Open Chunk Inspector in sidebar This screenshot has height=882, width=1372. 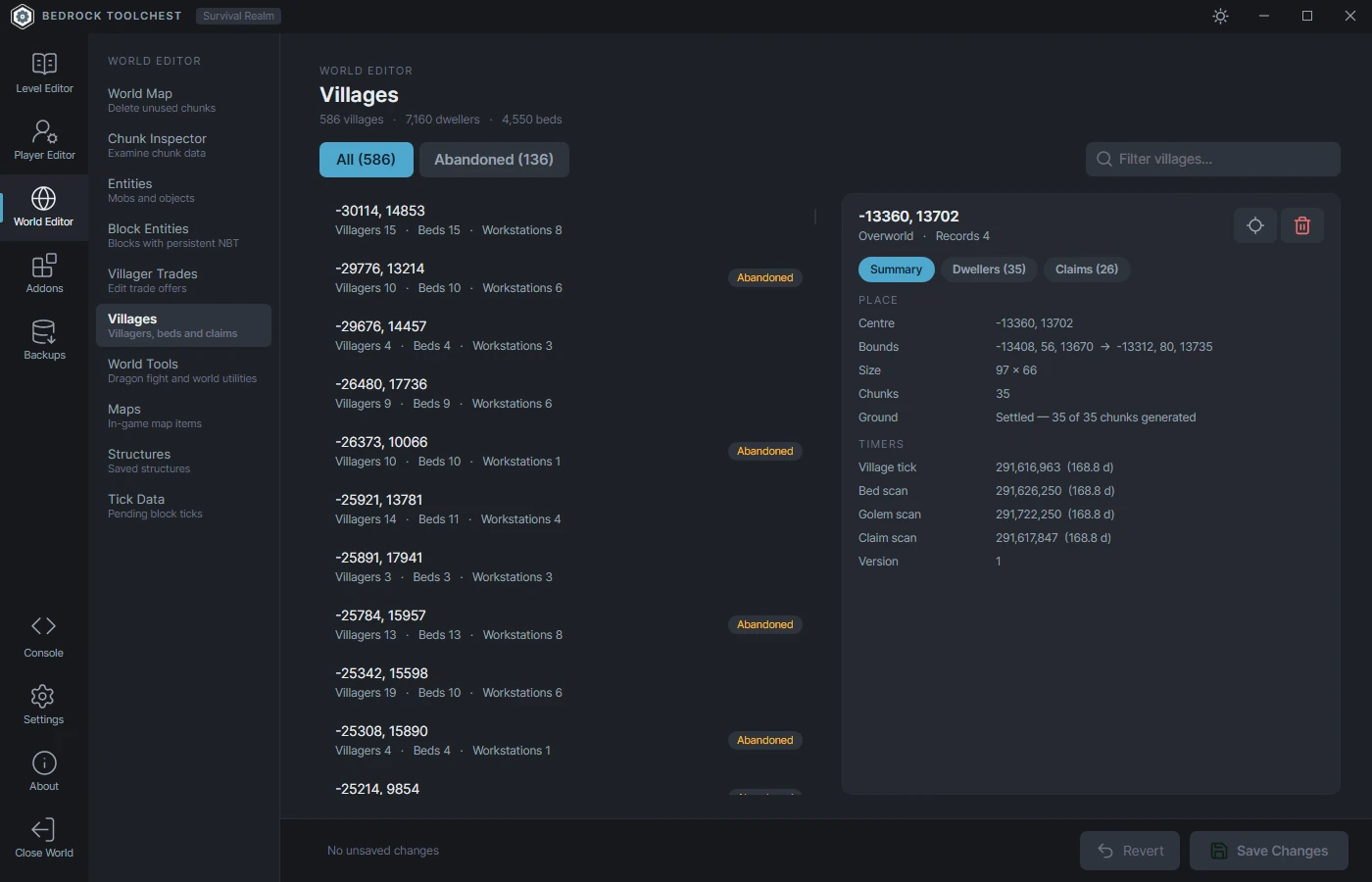[183, 145]
